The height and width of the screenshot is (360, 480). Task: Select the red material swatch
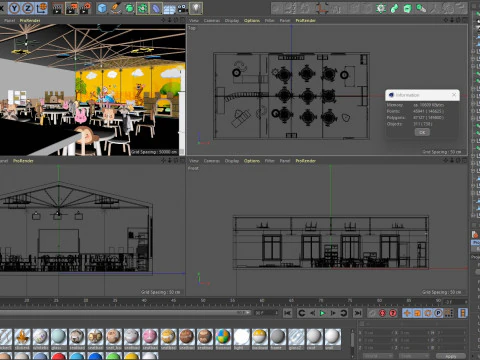pyautogui.click(x=59, y=356)
